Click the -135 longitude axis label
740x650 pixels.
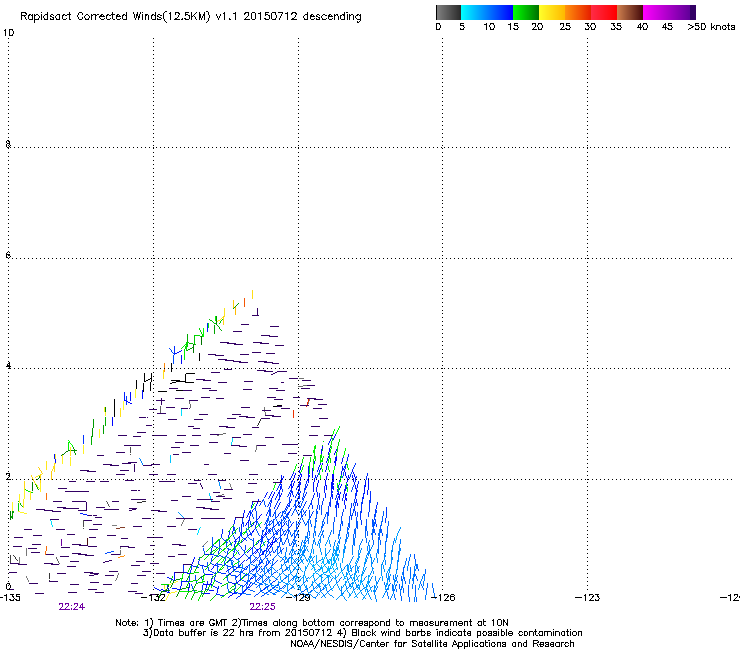(10, 598)
